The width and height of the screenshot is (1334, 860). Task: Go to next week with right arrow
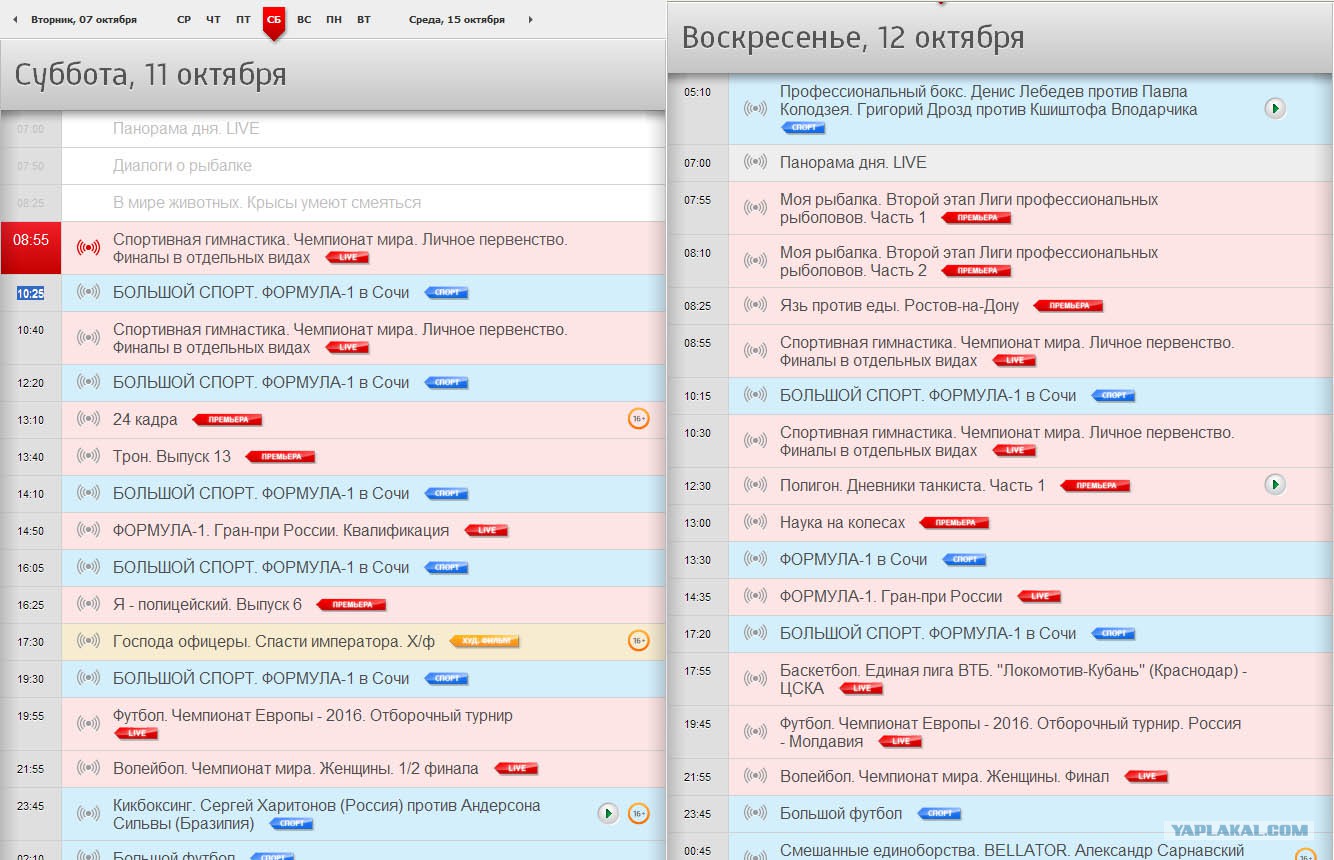530,20
